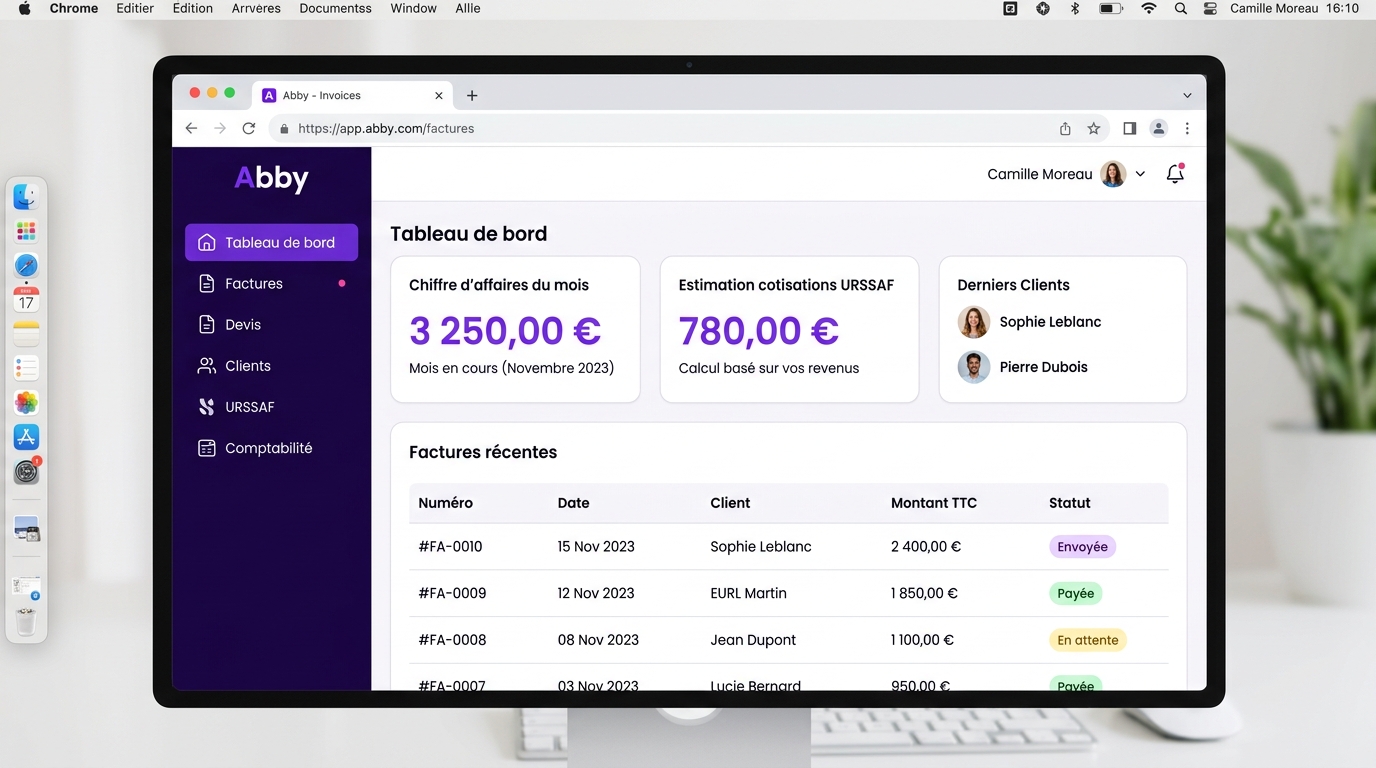Click the Factures document icon in sidebar
This screenshot has height=768, width=1376.
(x=207, y=284)
